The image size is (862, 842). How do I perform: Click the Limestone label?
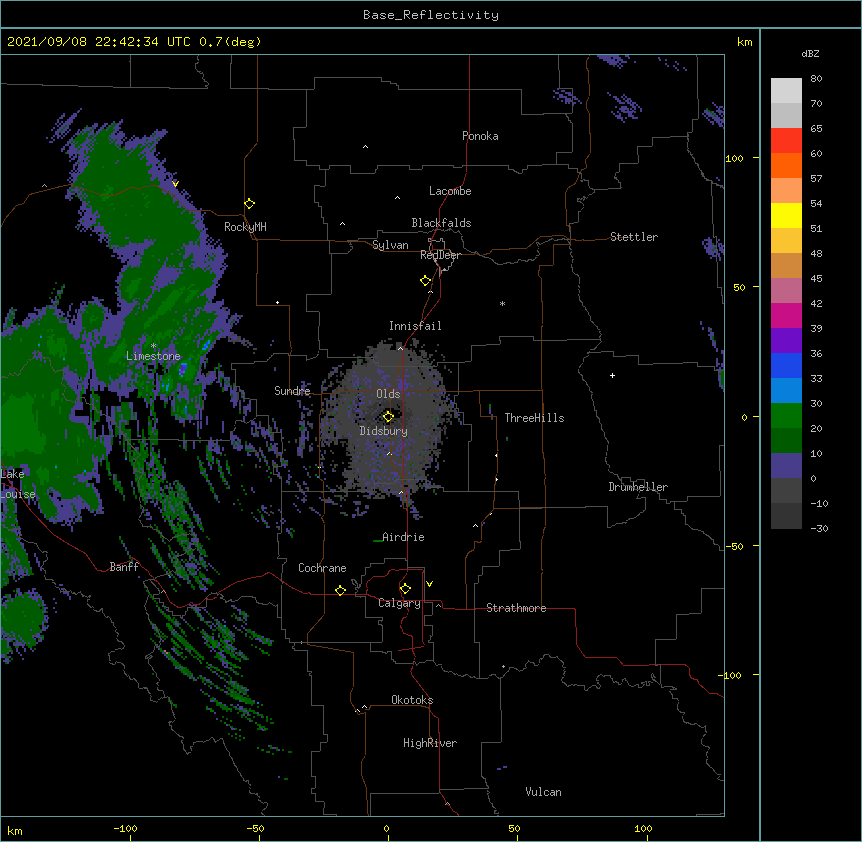tap(153, 356)
